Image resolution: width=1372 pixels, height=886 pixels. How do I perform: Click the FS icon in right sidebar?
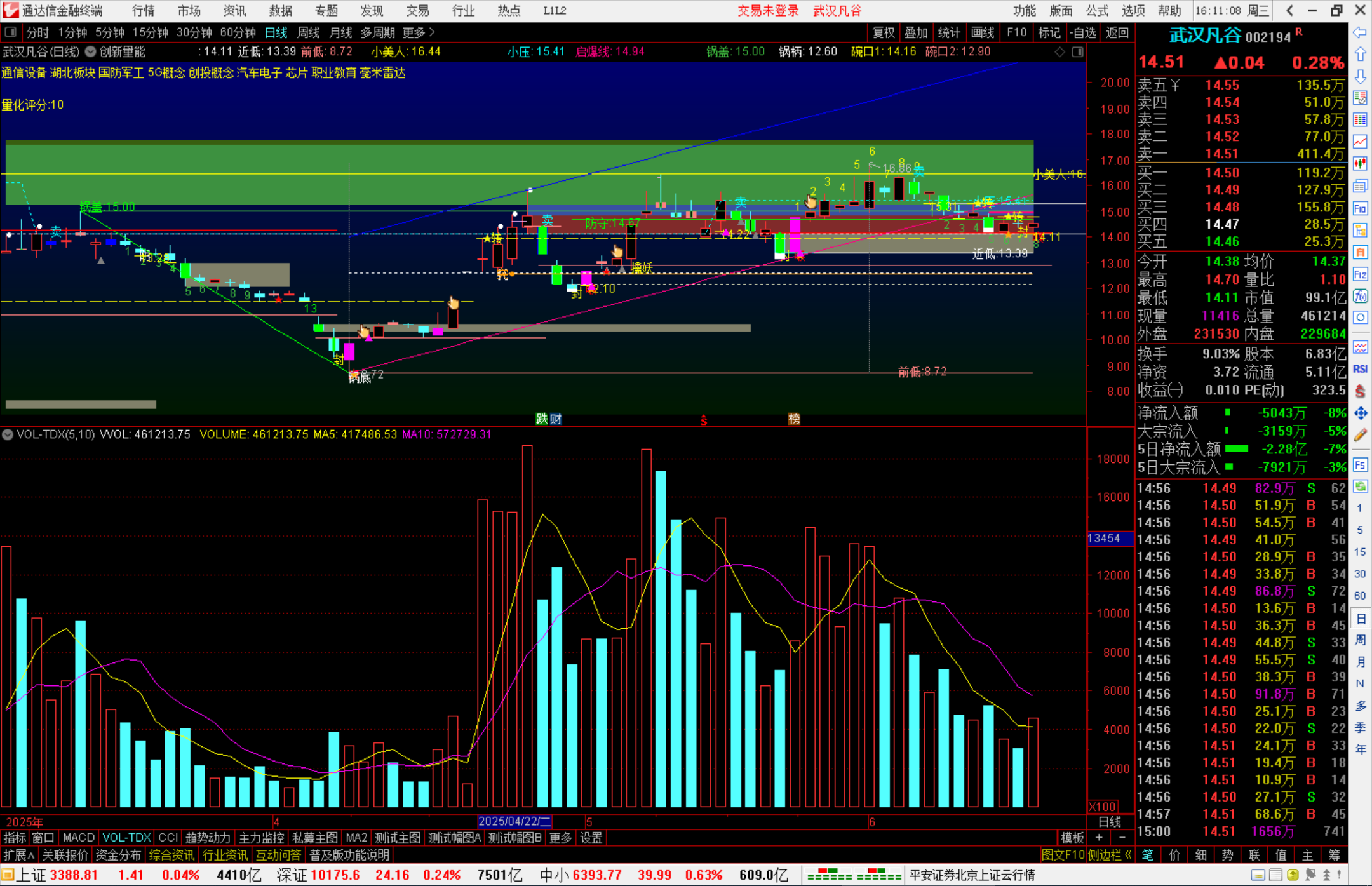pyautogui.click(x=1360, y=465)
